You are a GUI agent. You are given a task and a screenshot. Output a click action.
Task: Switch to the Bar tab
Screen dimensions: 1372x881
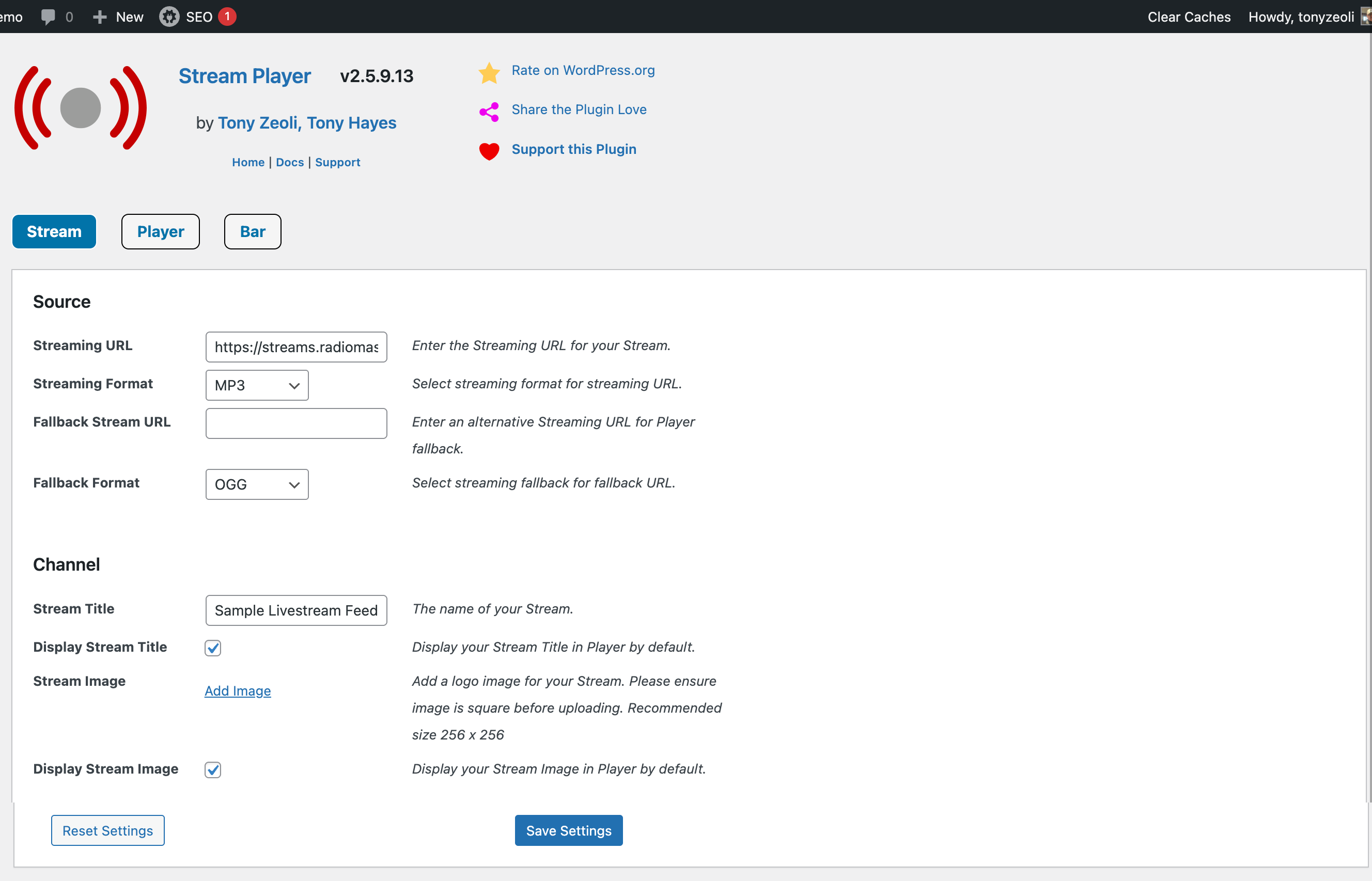coord(253,232)
